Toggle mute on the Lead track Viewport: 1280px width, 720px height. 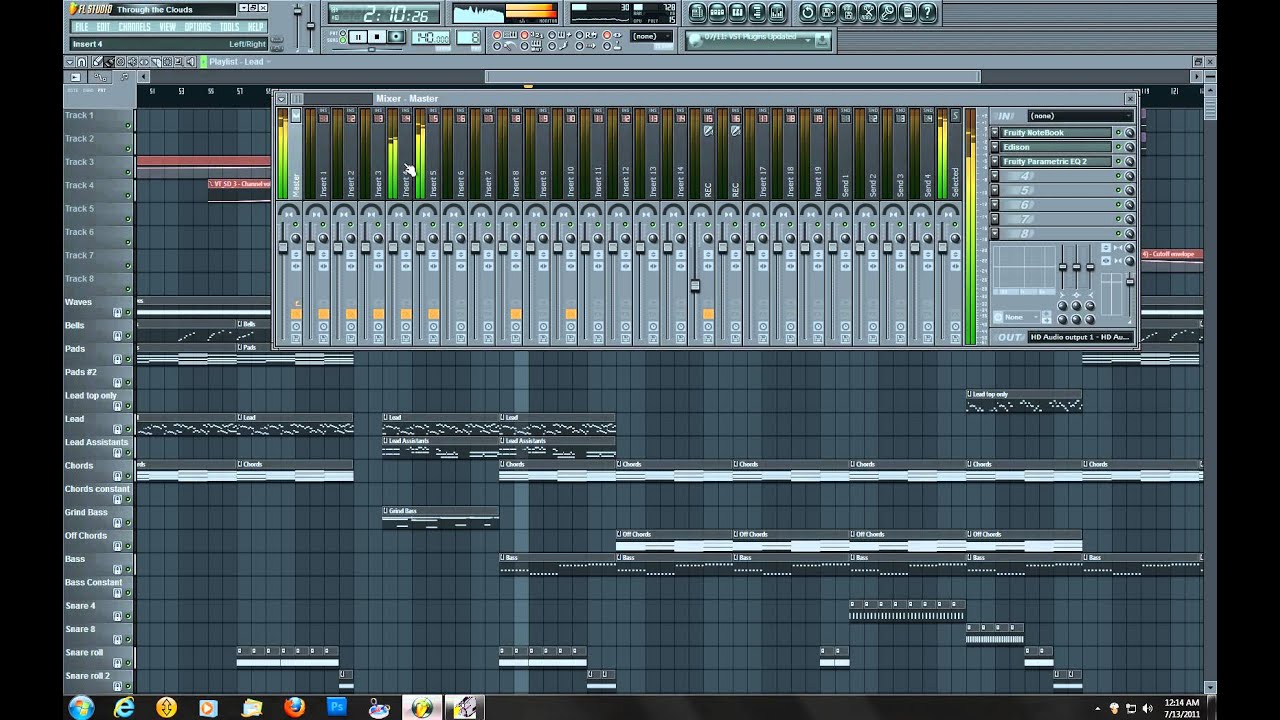pos(128,429)
